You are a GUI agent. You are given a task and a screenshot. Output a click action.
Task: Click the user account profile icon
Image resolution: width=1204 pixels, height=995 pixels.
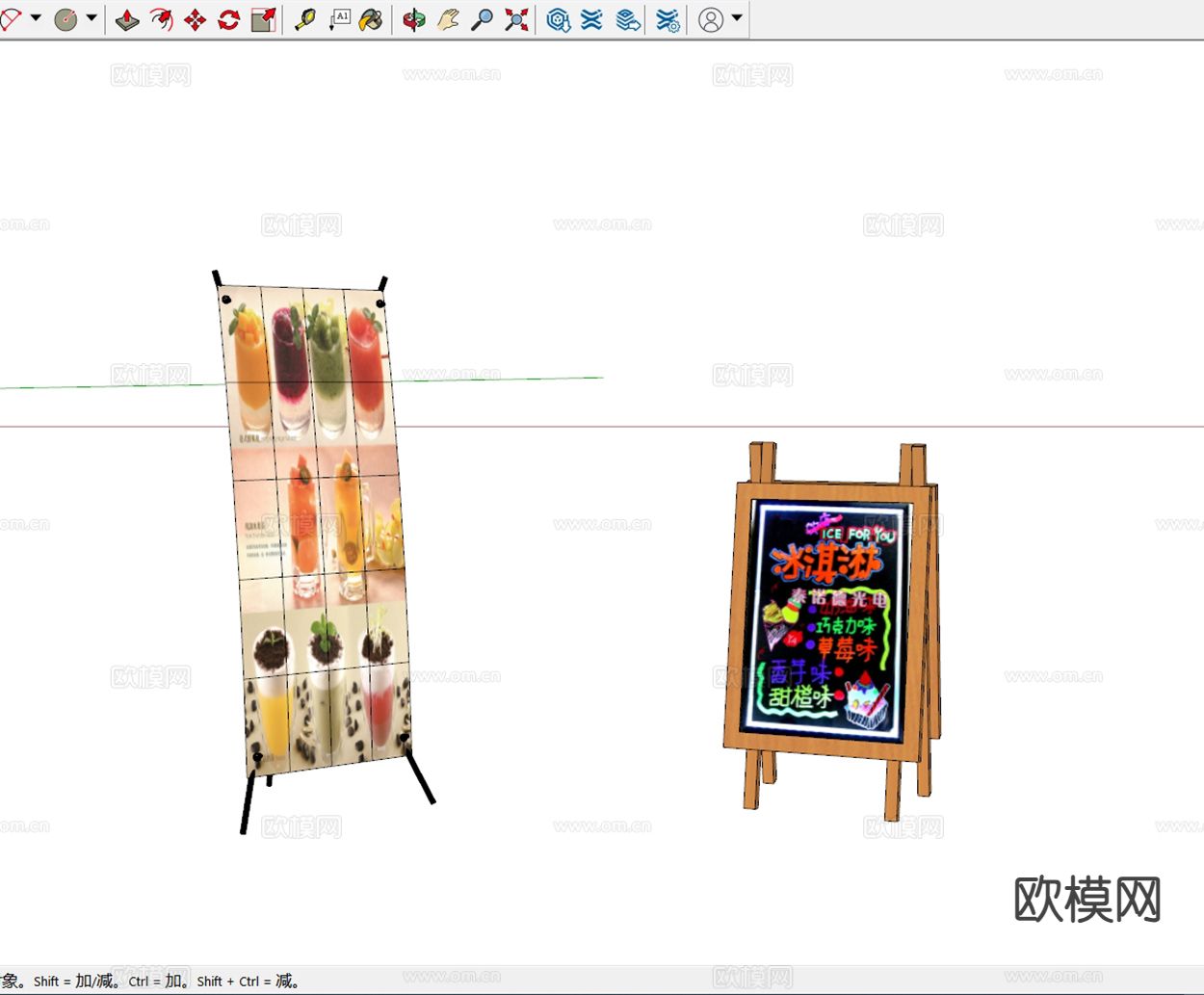click(711, 19)
